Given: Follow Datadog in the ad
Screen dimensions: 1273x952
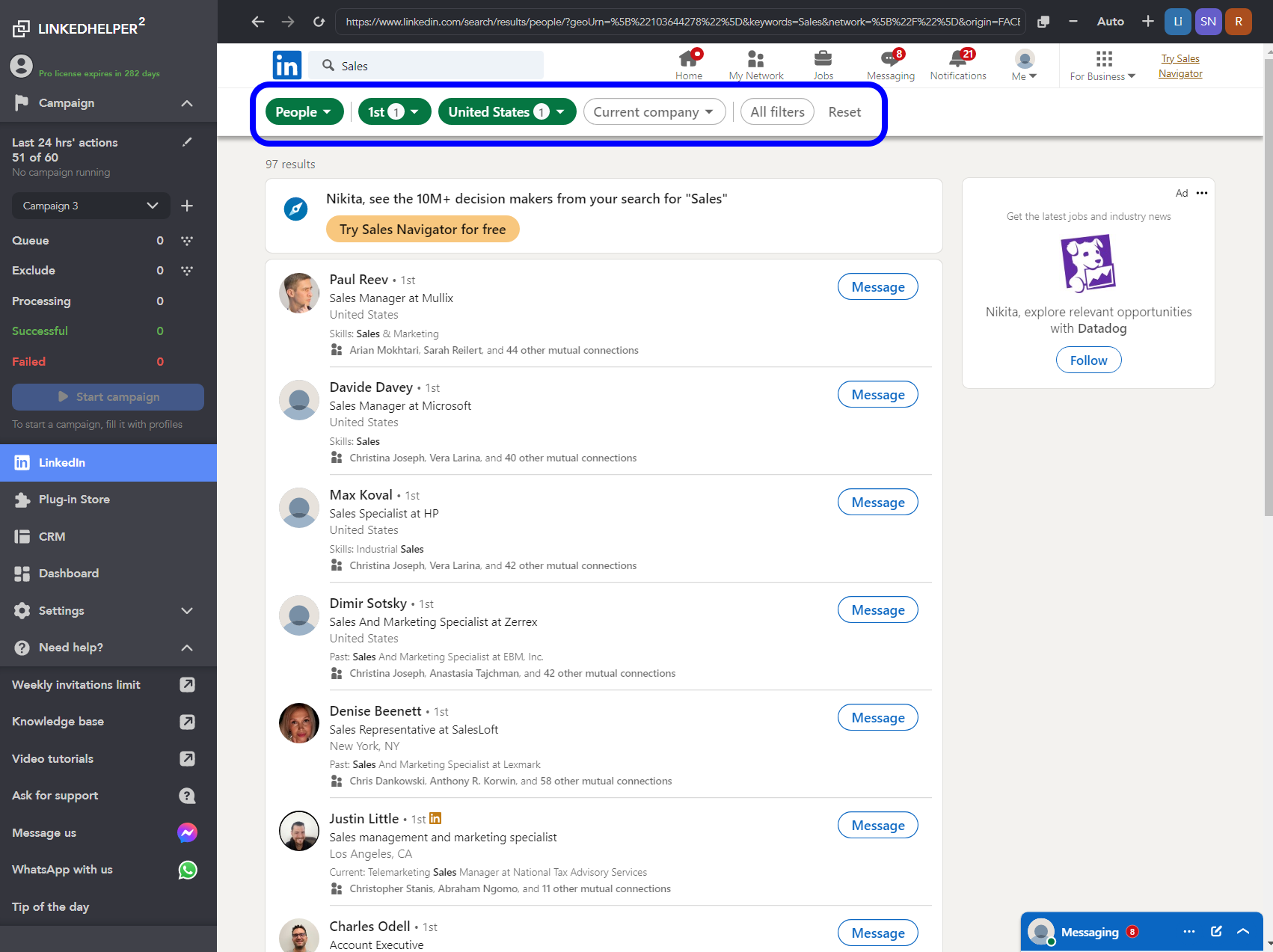Looking at the screenshot, I should tap(1088, 360).
